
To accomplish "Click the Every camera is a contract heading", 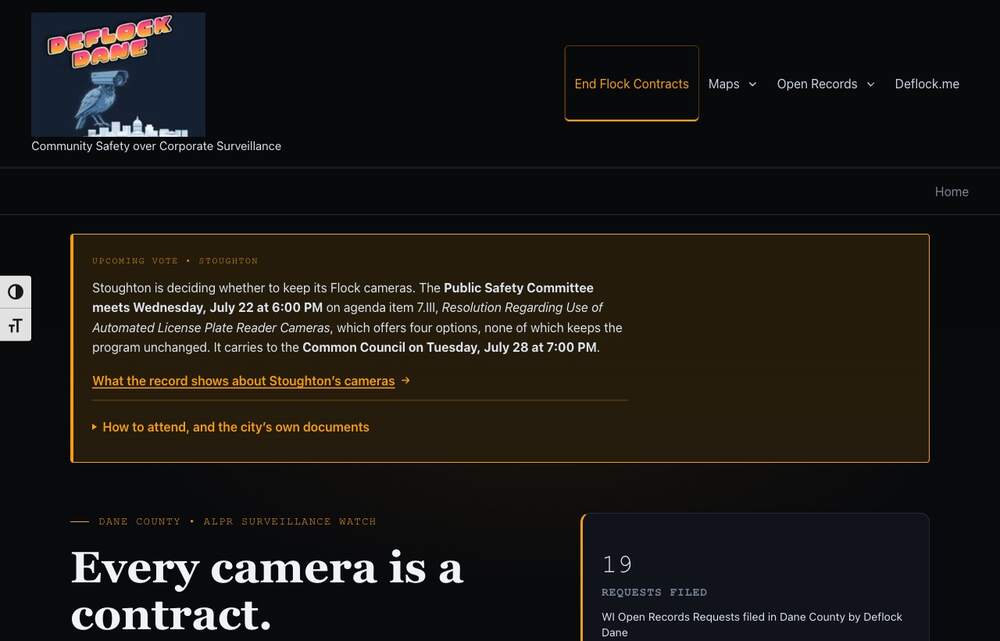I will (267, 591).
